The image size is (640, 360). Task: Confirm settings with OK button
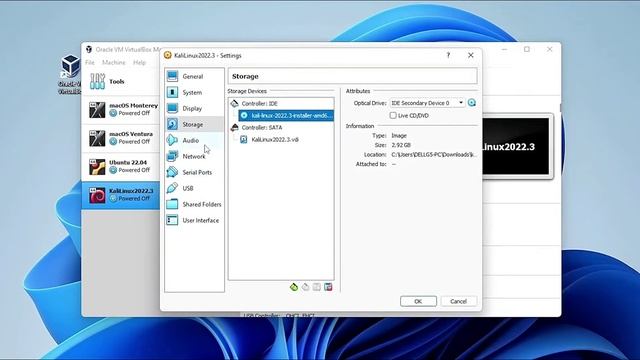pos(418,301)
